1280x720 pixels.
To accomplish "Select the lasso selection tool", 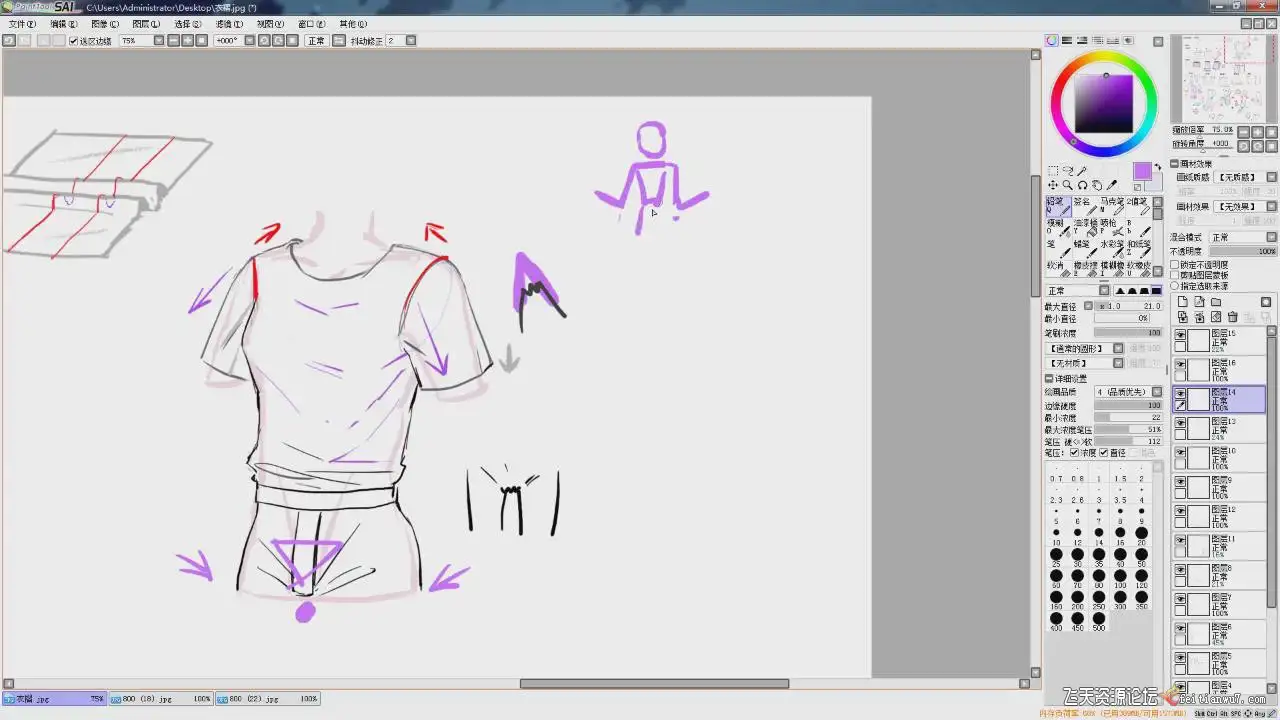I will pyautogui.click(x=1068, y=171).
